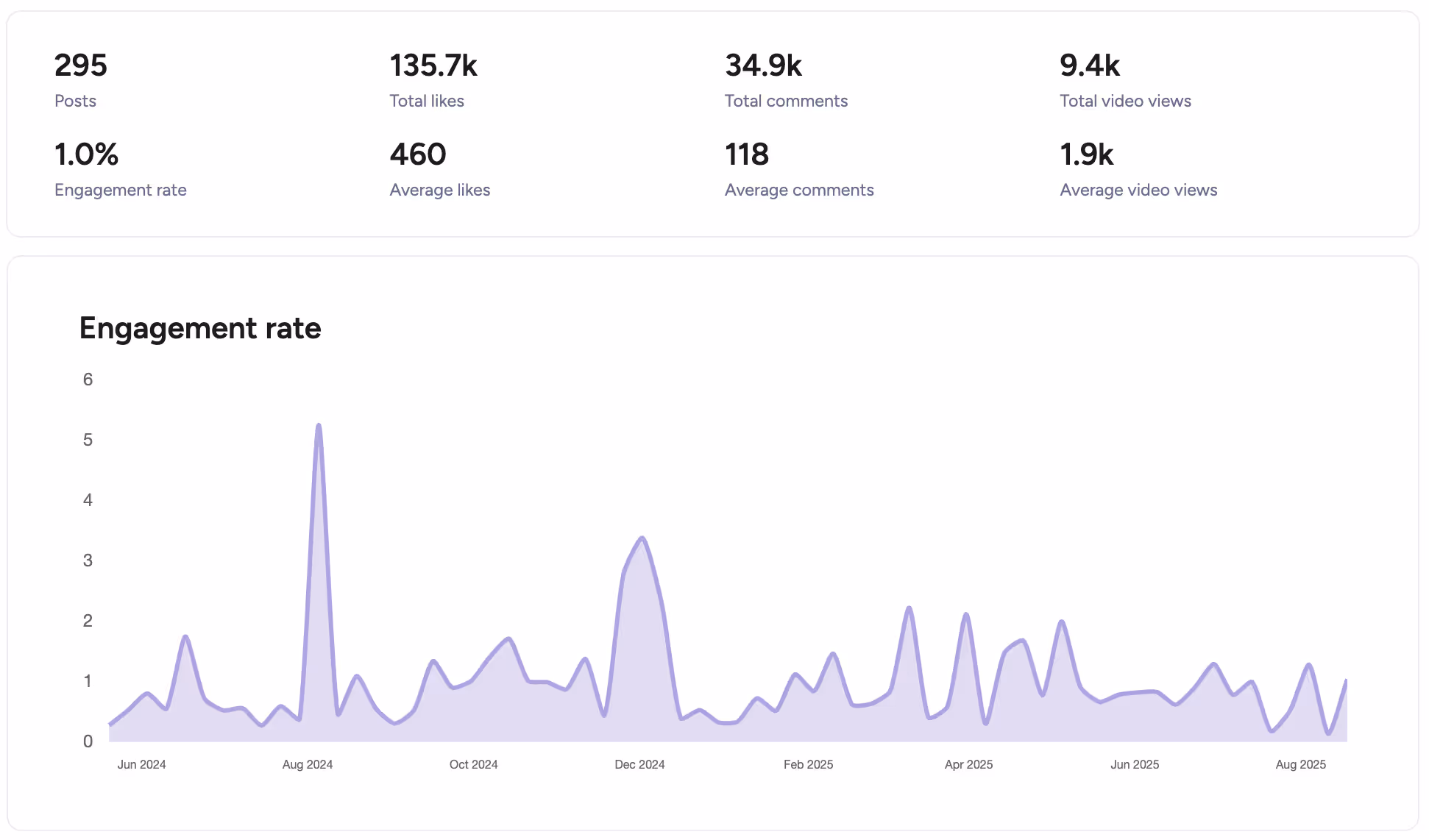1429x840 pixels.
Task: Click the 9.4k Total video views value
Action: click(1089, 66)
